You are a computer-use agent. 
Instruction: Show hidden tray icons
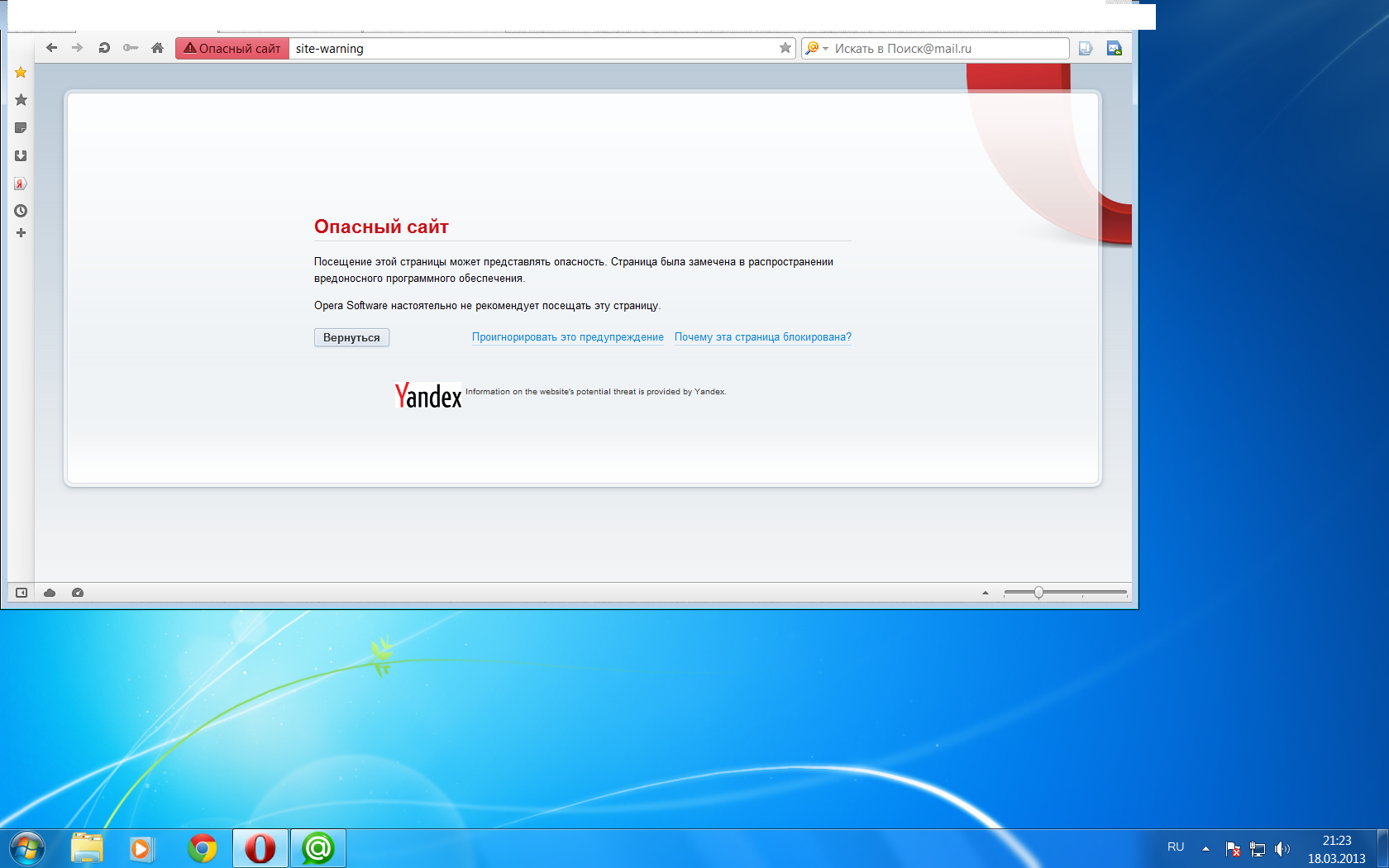(1205, 848)
